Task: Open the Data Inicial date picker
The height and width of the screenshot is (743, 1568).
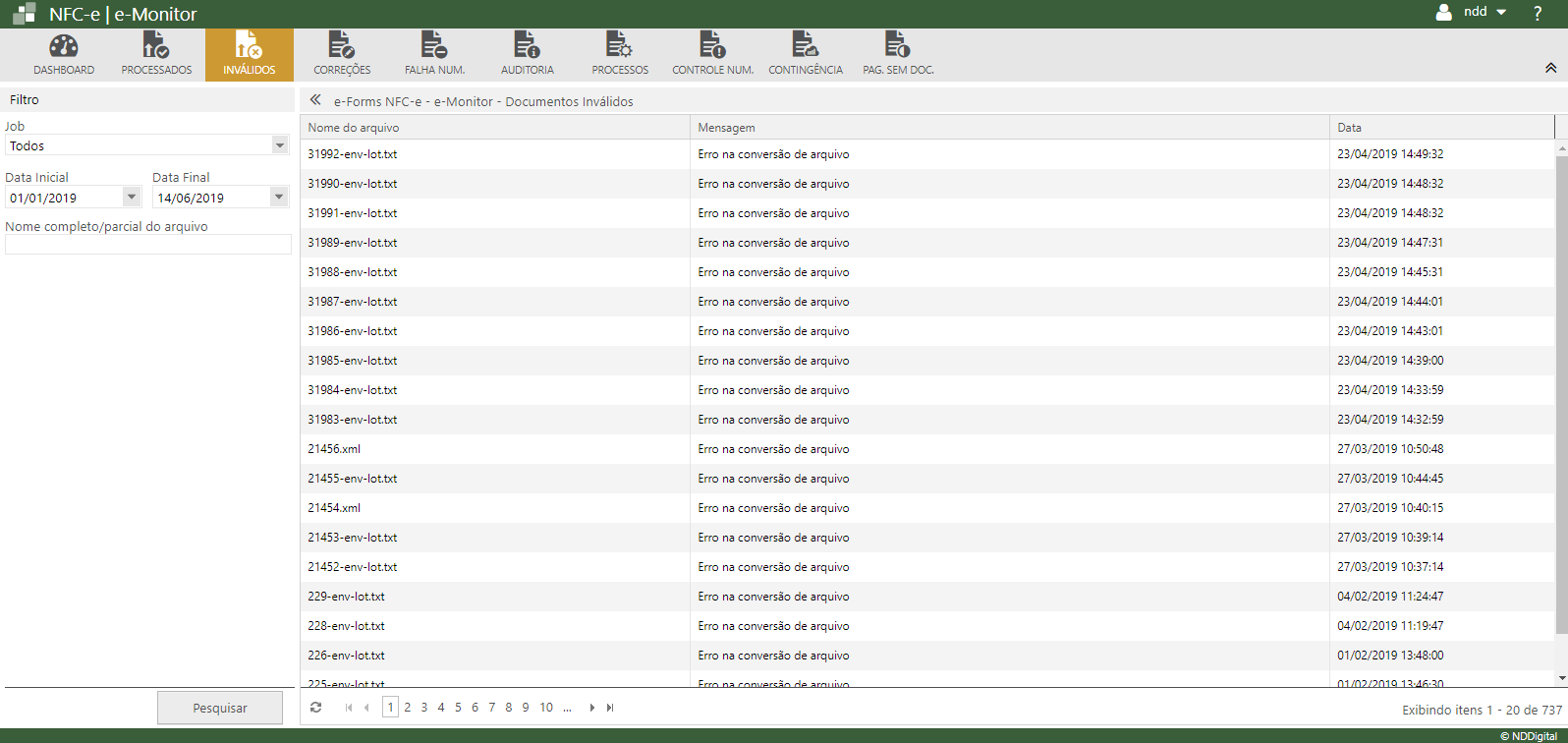Action: pos(132,197)
